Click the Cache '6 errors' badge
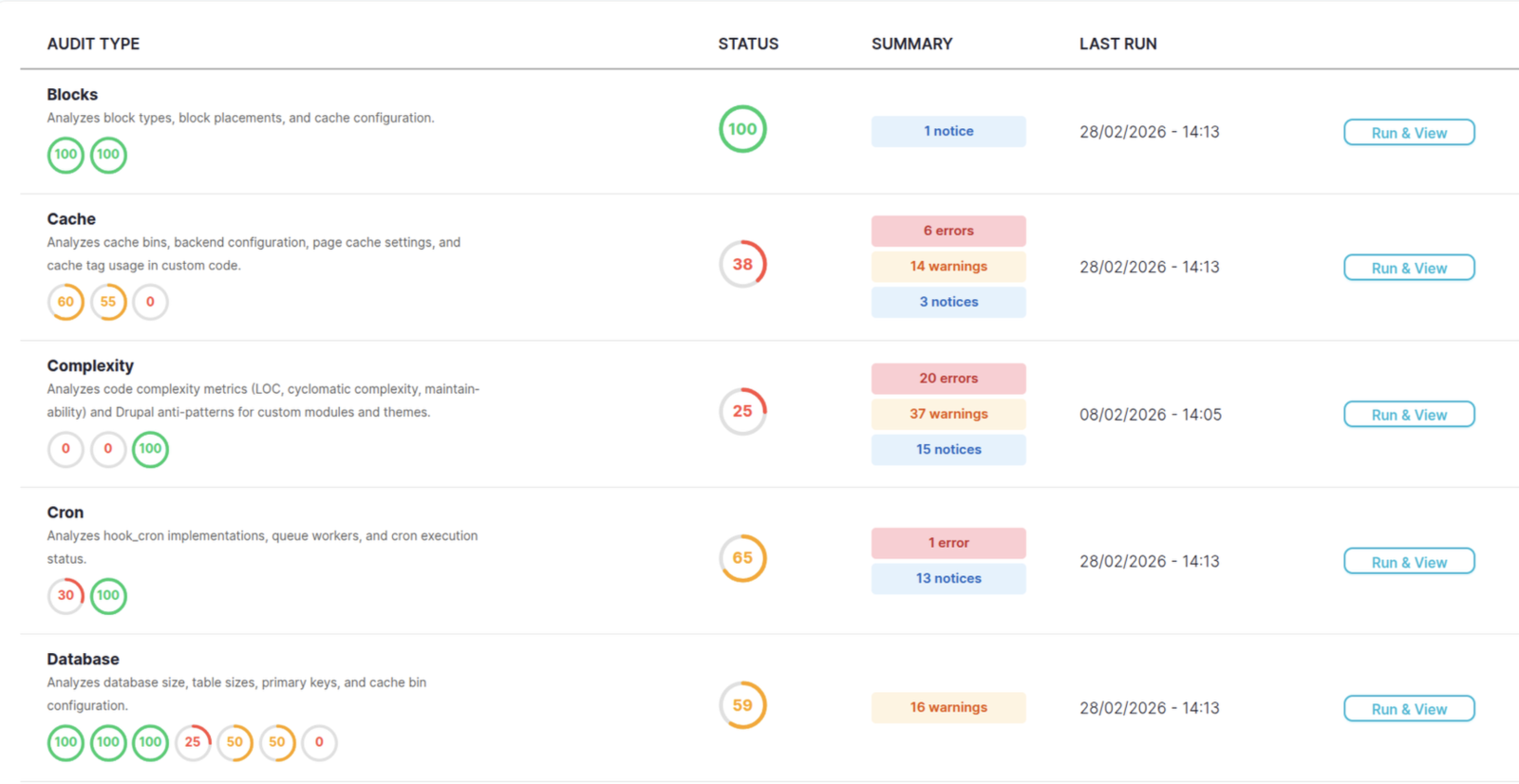1519x784 pixels. click(948, 231)
